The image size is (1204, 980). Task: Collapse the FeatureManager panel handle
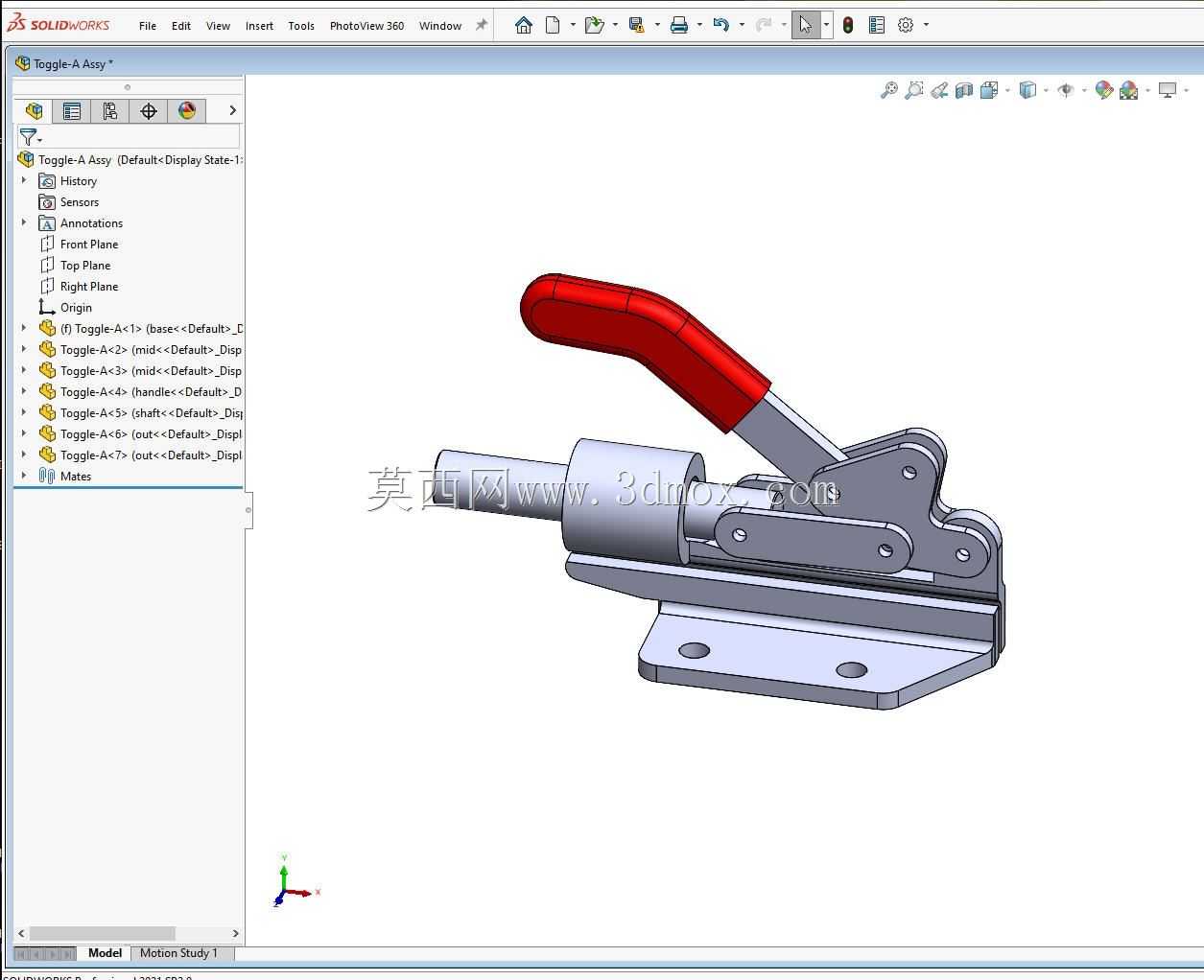[248, 509]
